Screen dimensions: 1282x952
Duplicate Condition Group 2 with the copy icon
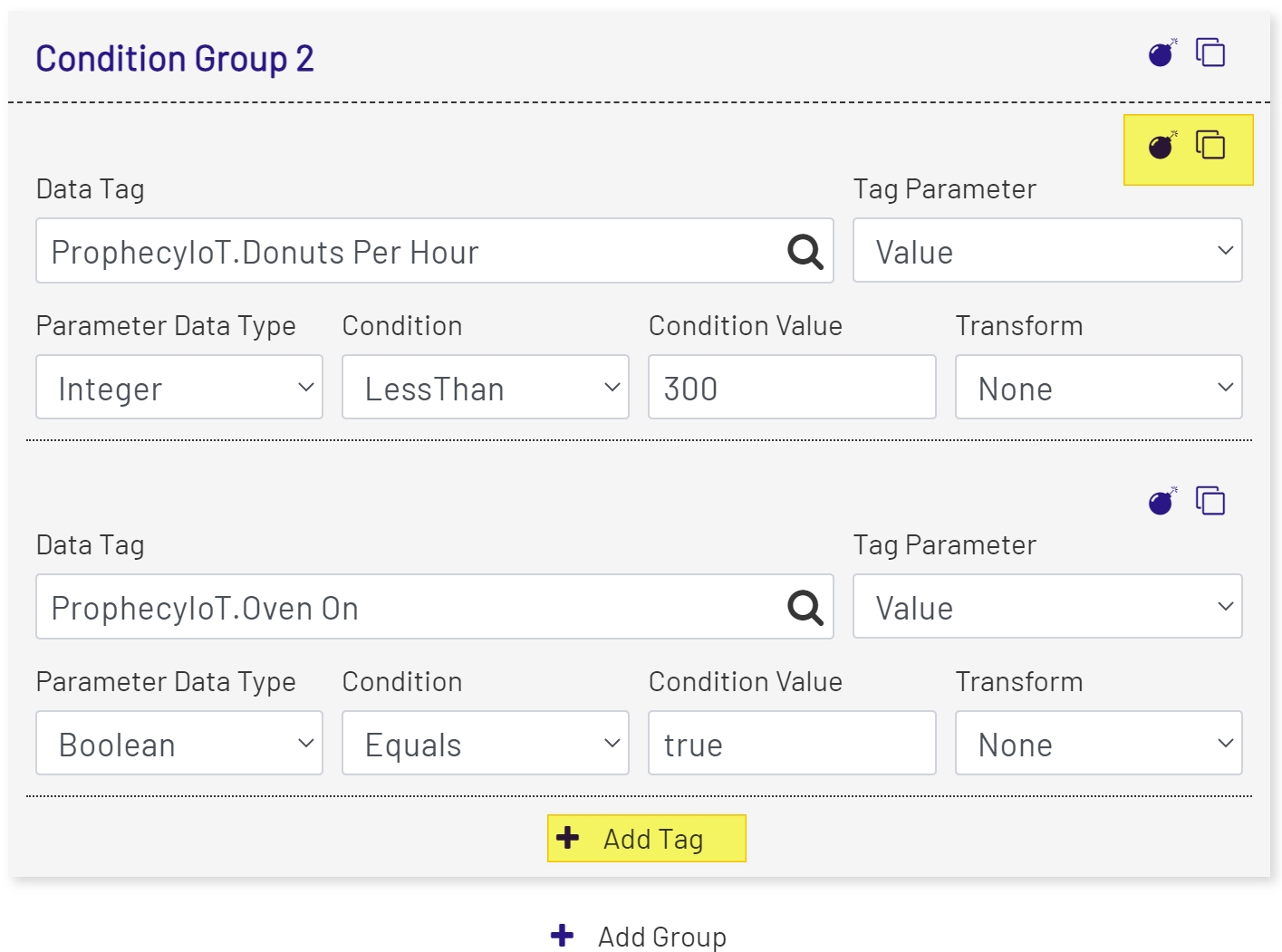[1210, 53]
